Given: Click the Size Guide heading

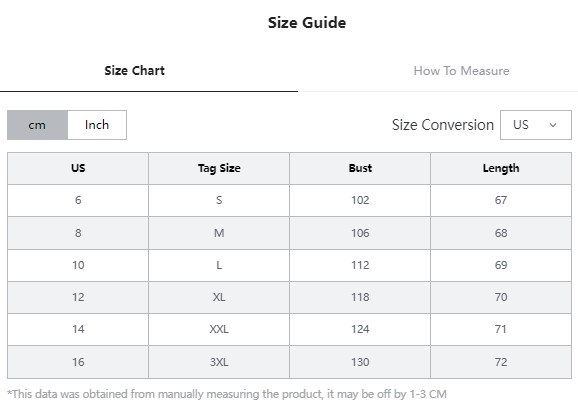Looking at the screenshot, I should [x=307, y=23].
